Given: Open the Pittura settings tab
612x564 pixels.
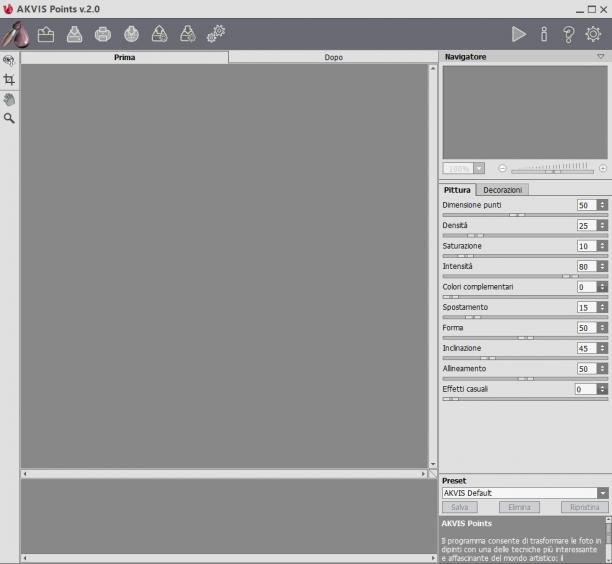Looking at the screenshot, I should [457, 190].
